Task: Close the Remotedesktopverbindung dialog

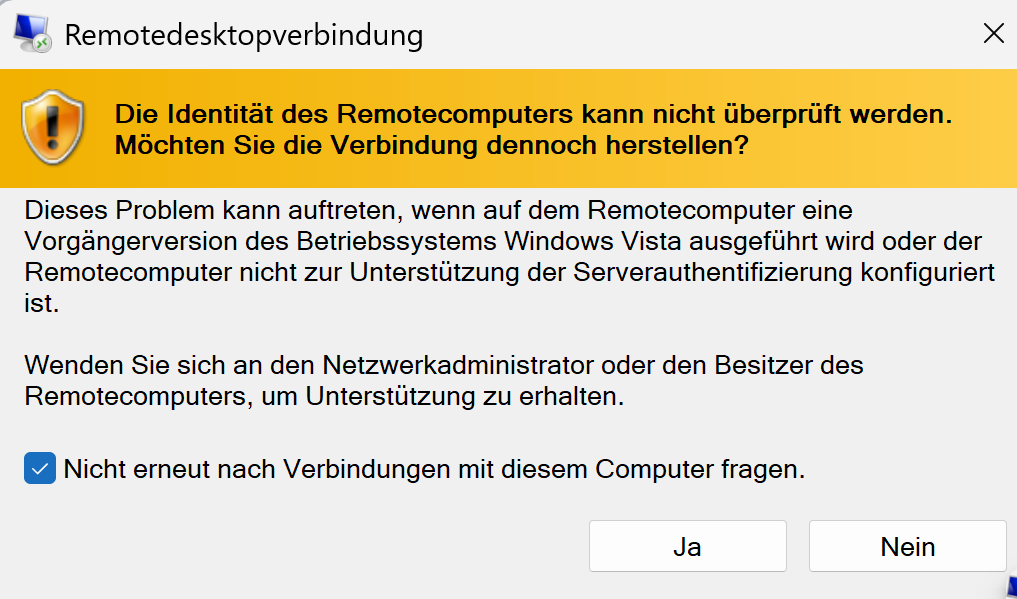Action: (993, 34)
